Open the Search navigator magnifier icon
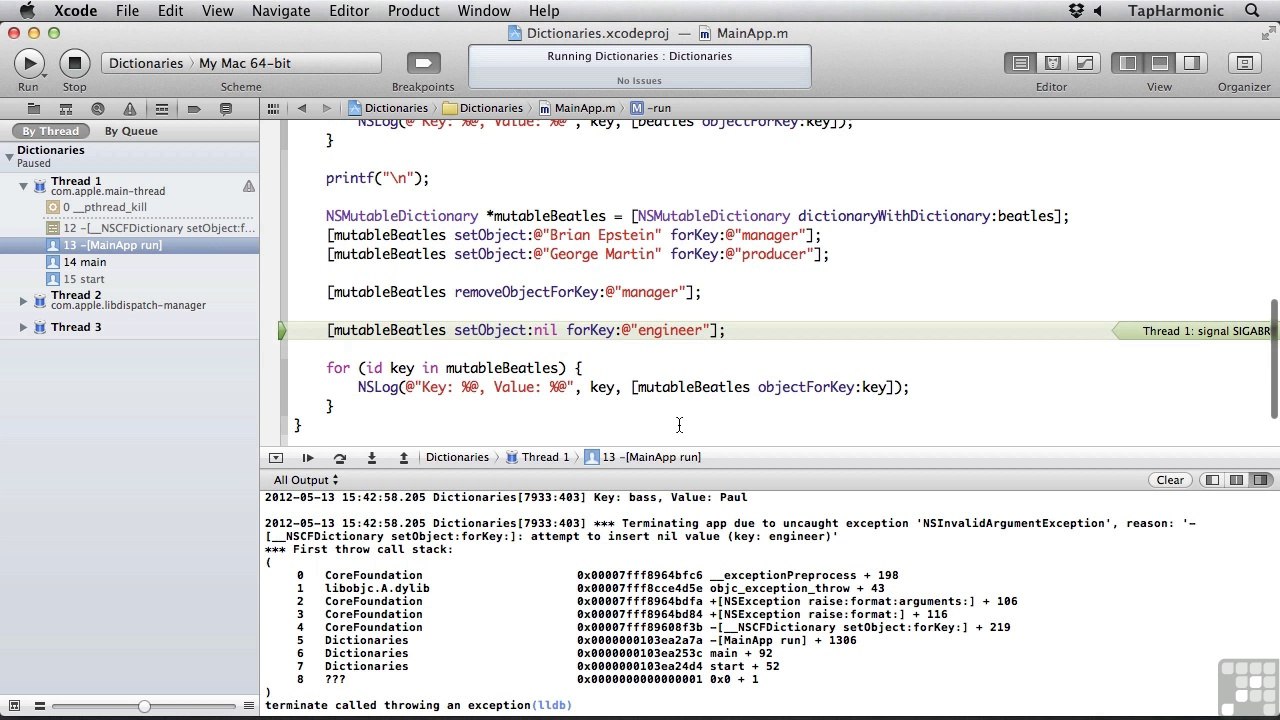Screen dimensions: 1280x720 pyautogui.click(x=97, y=109)
